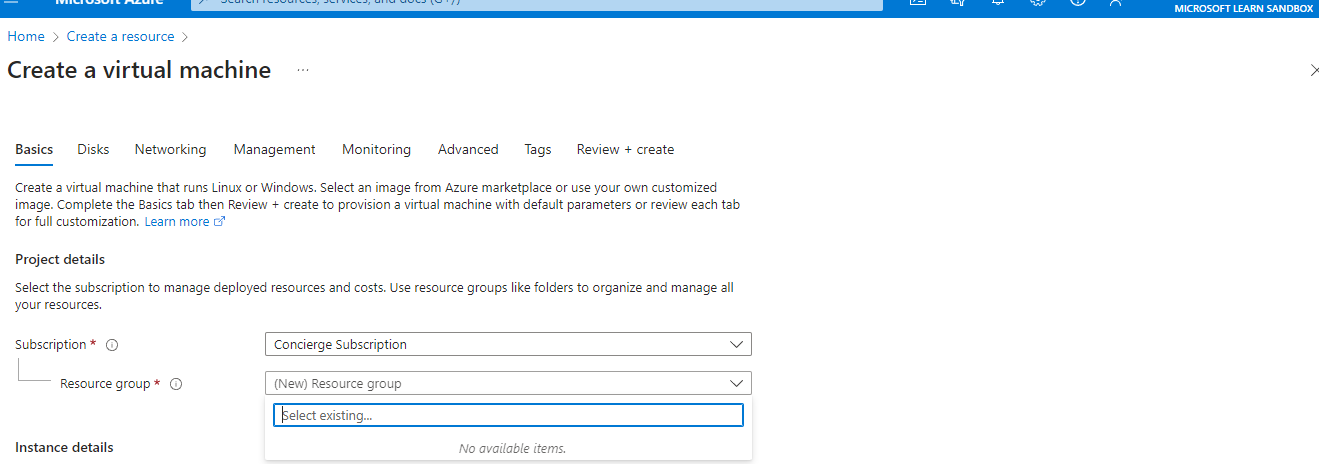The image size is (1319, 464).
Task: Focus the Select existing search field
Action: (508, 415)
